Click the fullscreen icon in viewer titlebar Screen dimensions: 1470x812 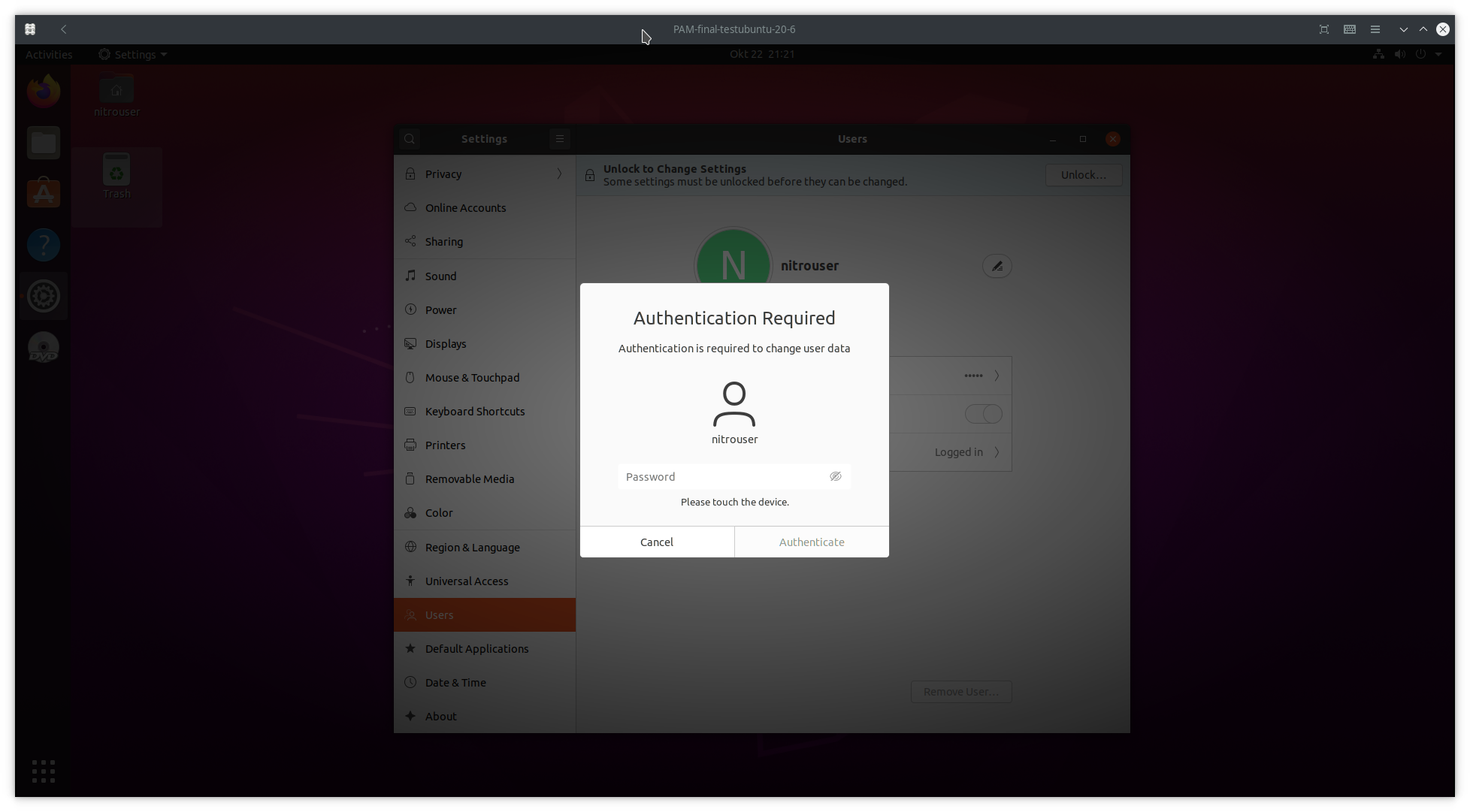click(x=1324, y=29)
